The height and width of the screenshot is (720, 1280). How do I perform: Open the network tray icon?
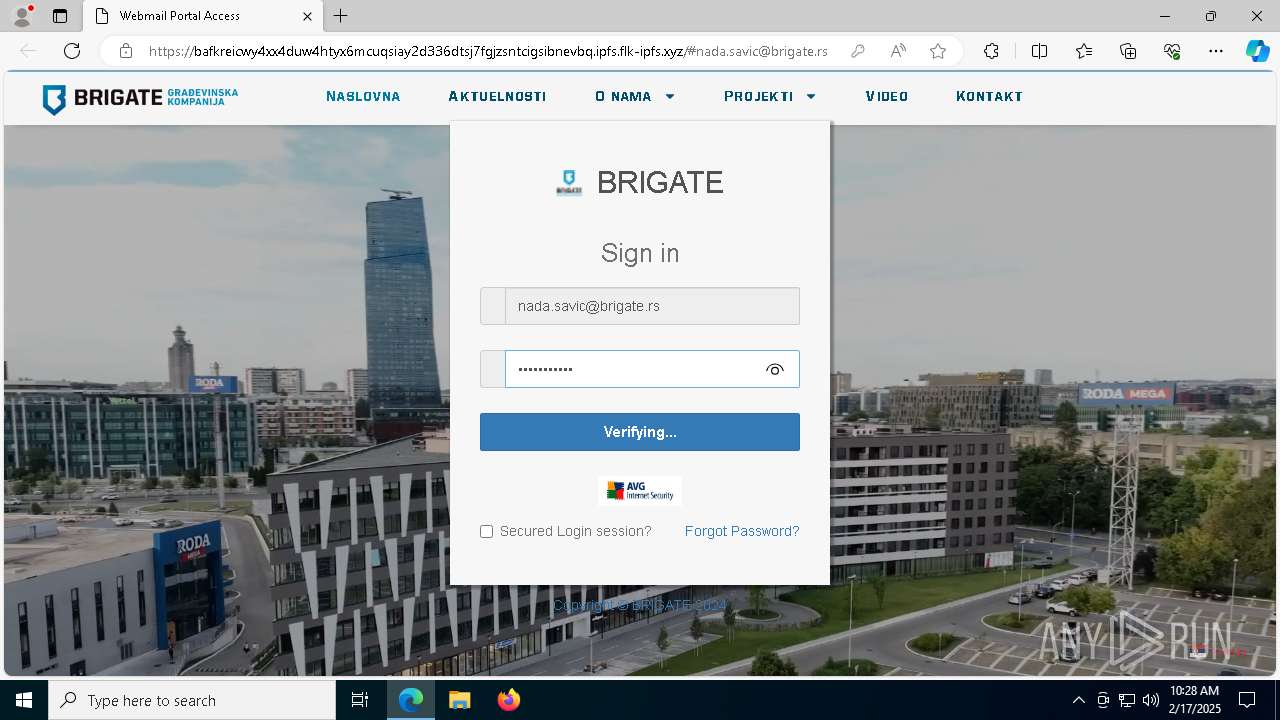pos(1127,700)
